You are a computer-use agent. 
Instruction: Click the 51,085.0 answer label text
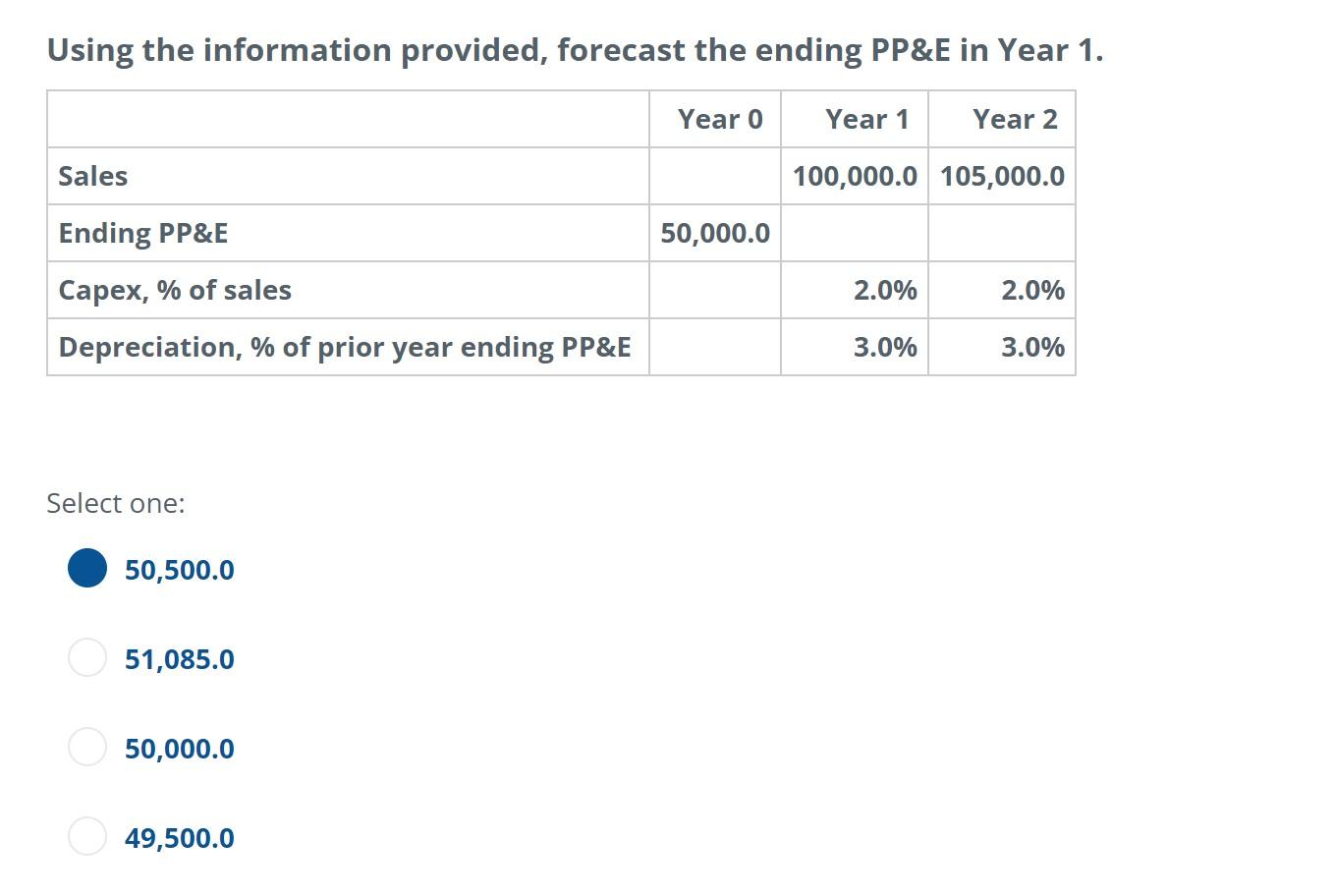click(x=179, y=658)
